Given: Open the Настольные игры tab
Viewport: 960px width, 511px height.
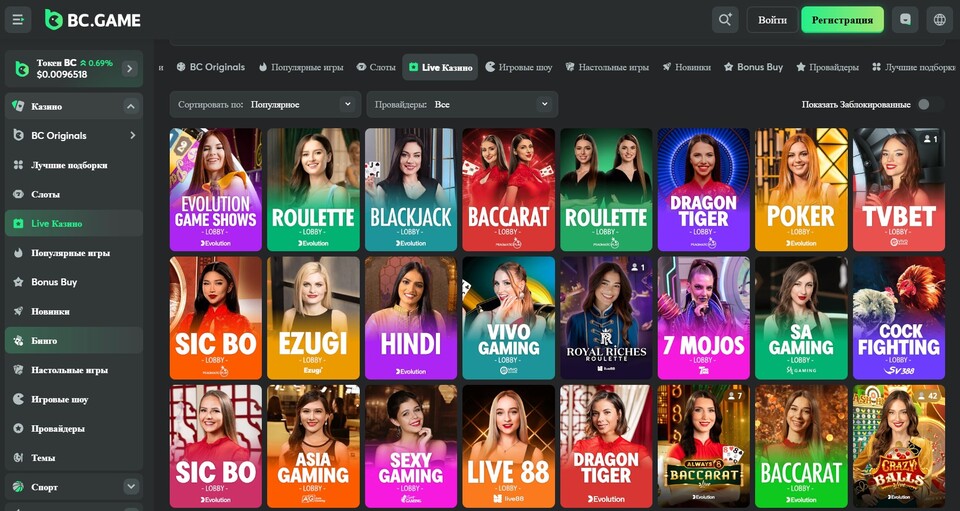Looking at the screenshot, I should pos(607,67).
